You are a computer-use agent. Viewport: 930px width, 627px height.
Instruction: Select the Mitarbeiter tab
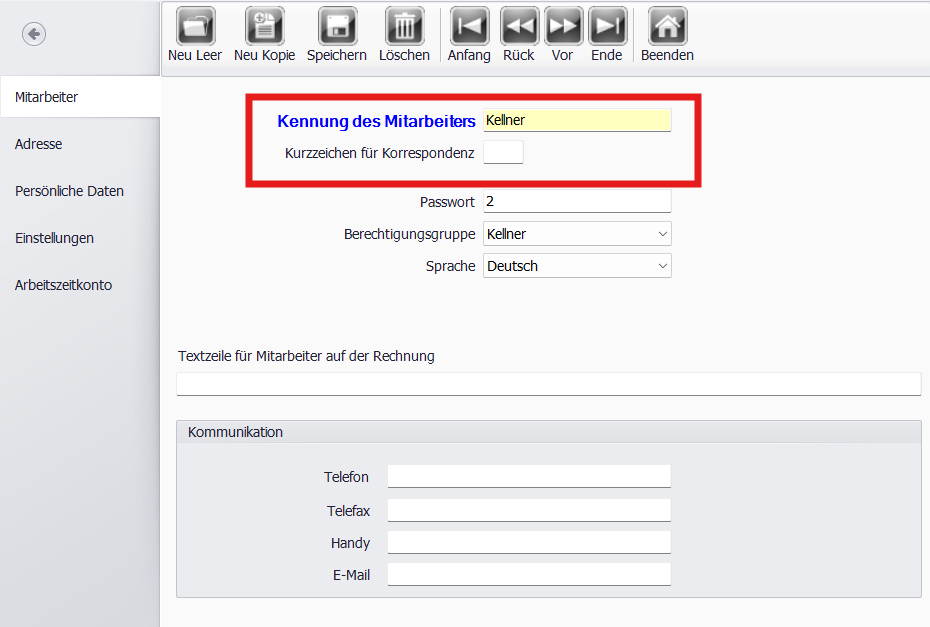(x=80, y=97)
